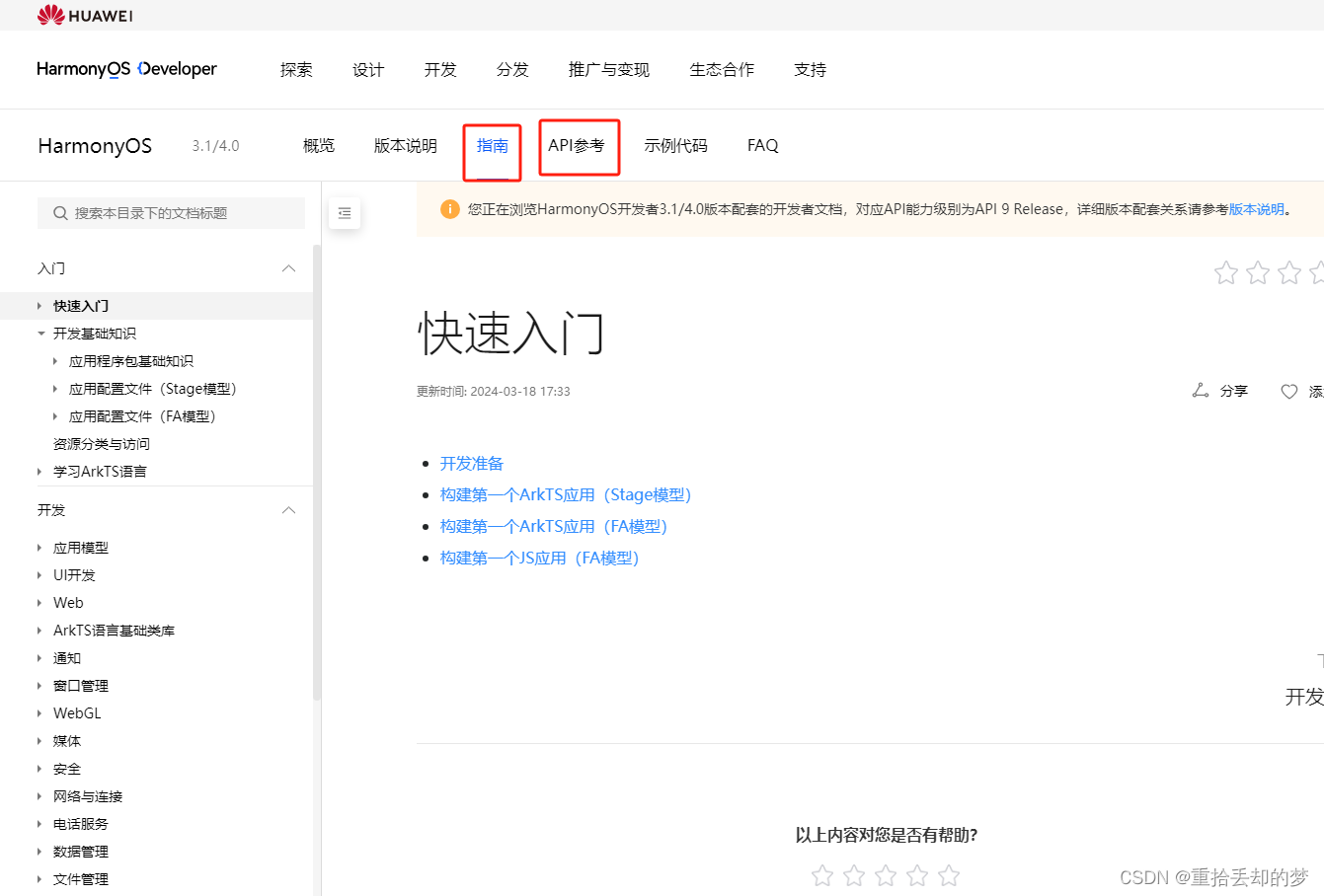Click the share icon next to 分享
Screen dimensions: 1324x896
point(1201,391)
